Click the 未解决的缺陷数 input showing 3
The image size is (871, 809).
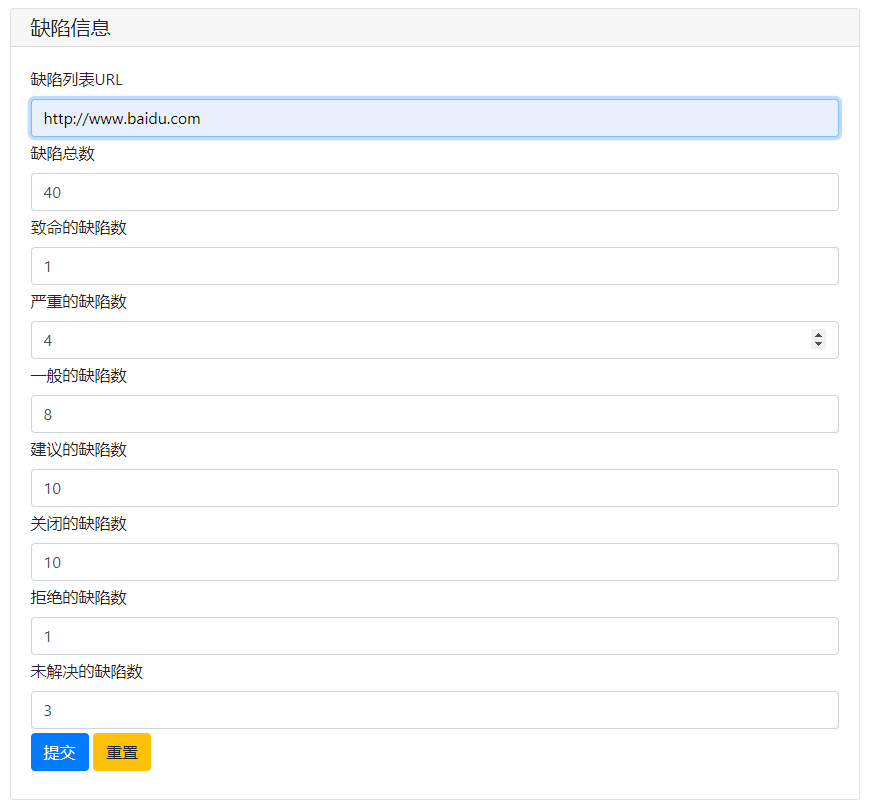pyautogui.click(x=434, y=710)
